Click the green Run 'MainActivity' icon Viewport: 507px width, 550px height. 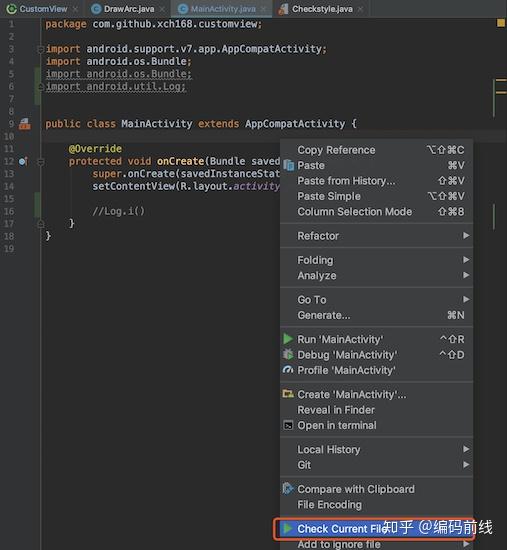point(288,339)
